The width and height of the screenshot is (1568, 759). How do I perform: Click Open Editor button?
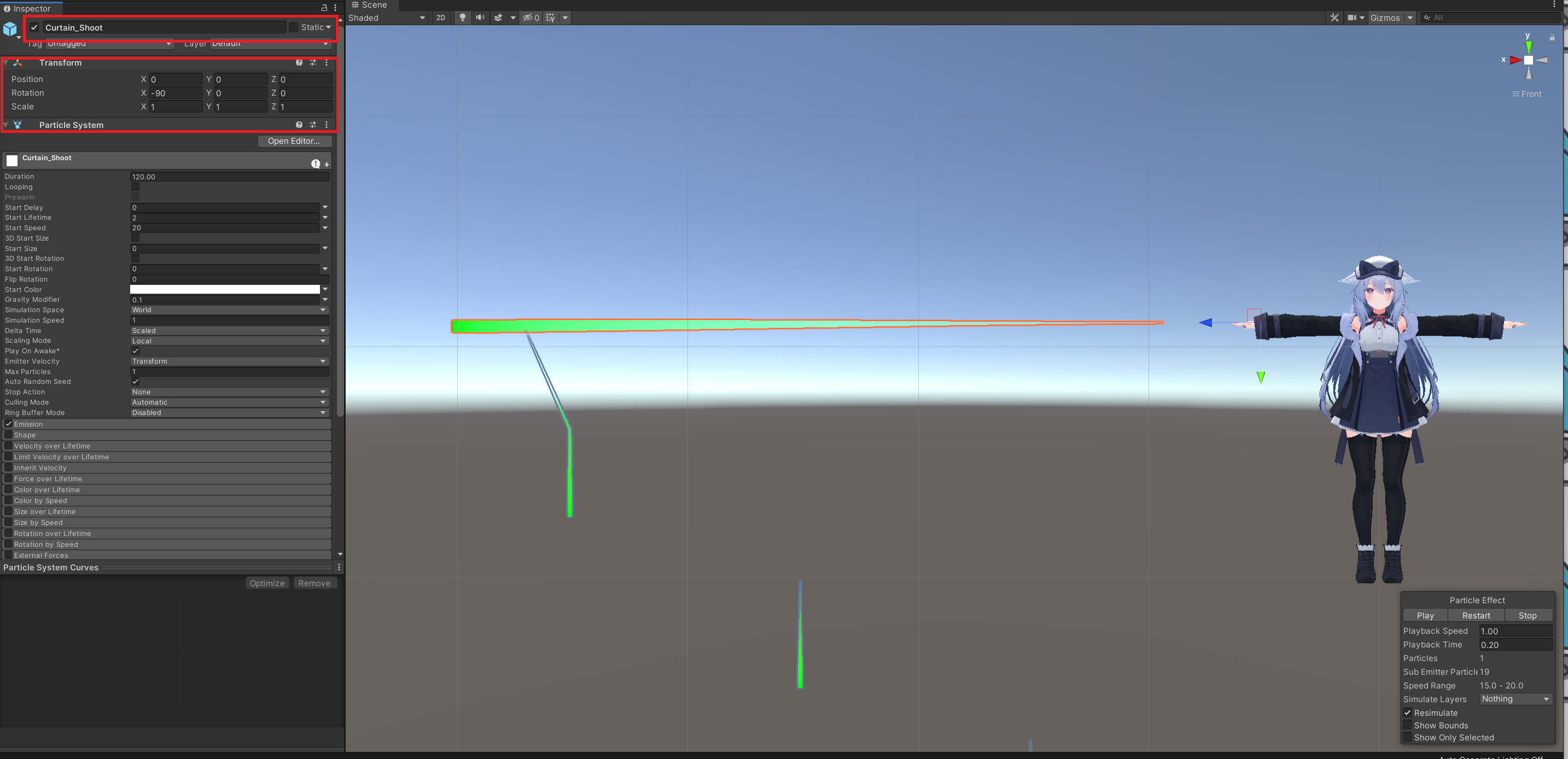point(294,141)
